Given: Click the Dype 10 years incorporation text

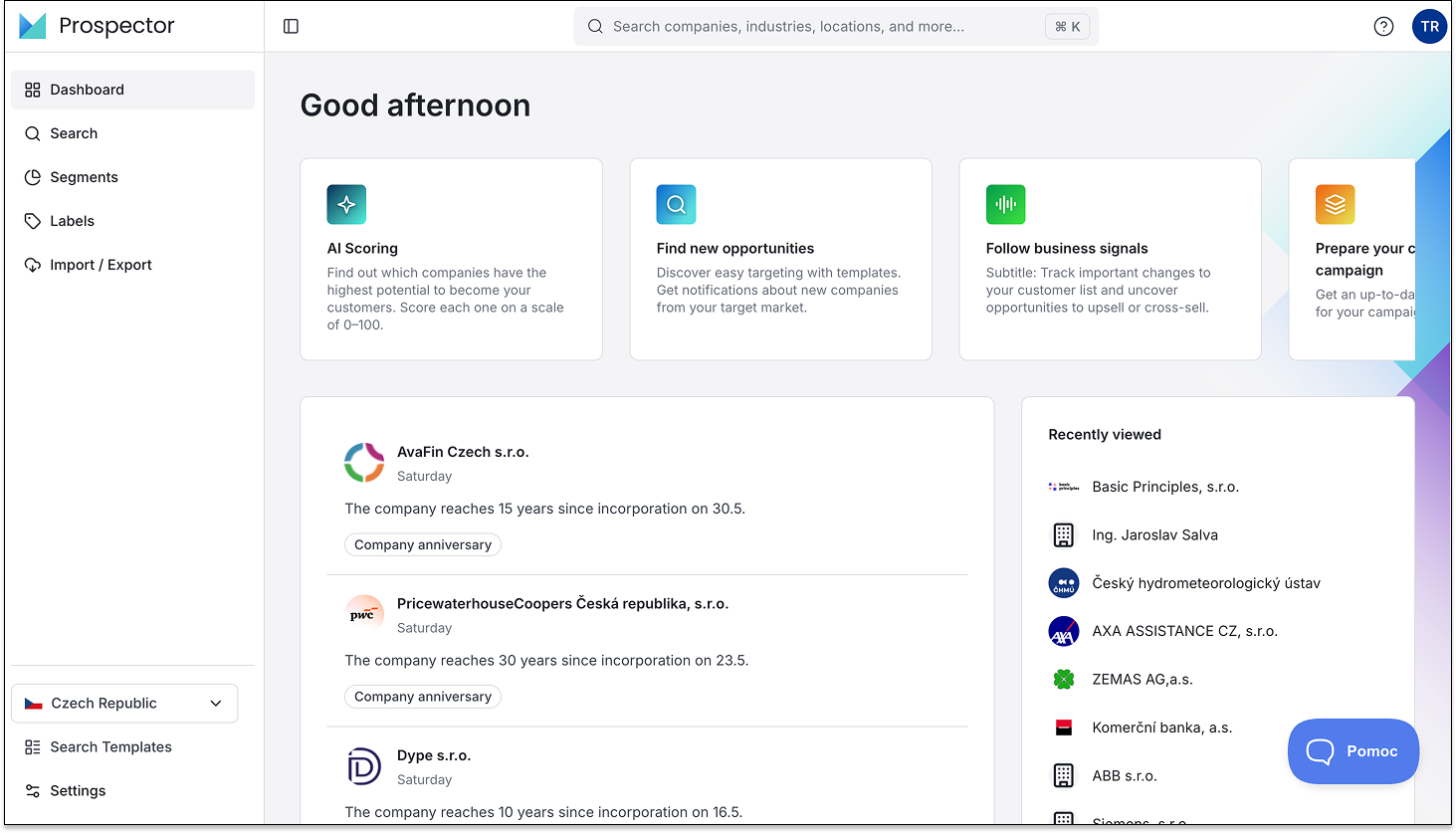Looking at the screenshot, I should coord(543,812).
